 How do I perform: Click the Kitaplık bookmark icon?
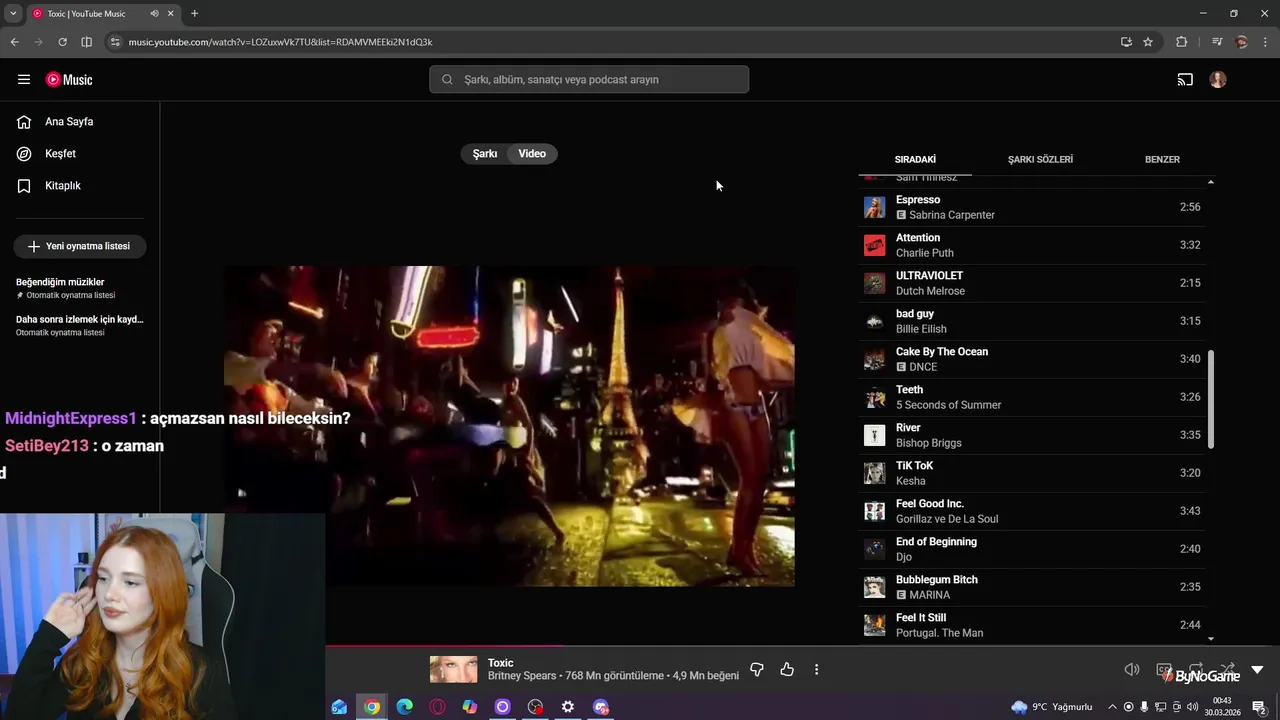(24, 186)
